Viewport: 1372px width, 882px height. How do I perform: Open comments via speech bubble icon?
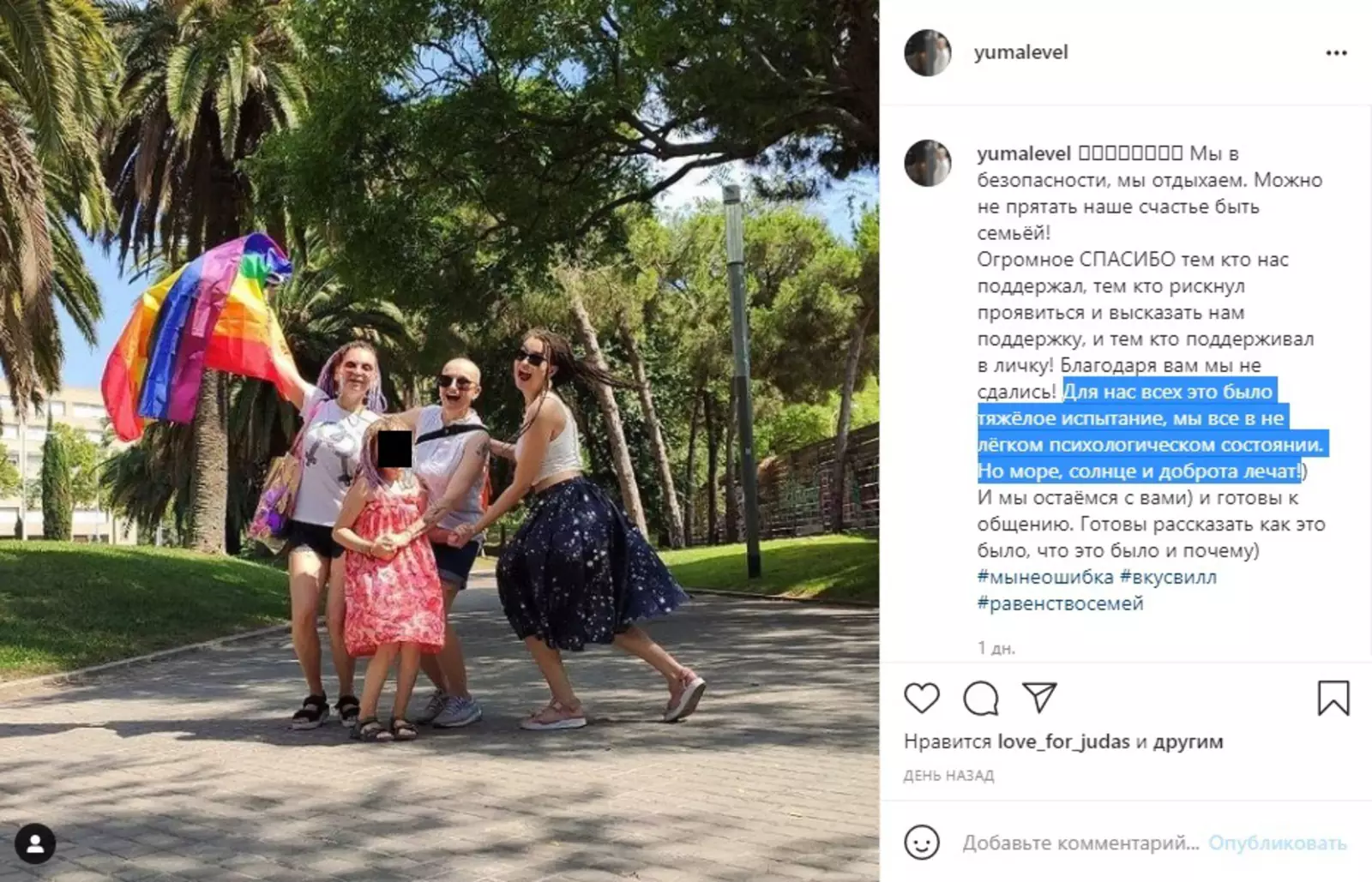coord(980,699)
